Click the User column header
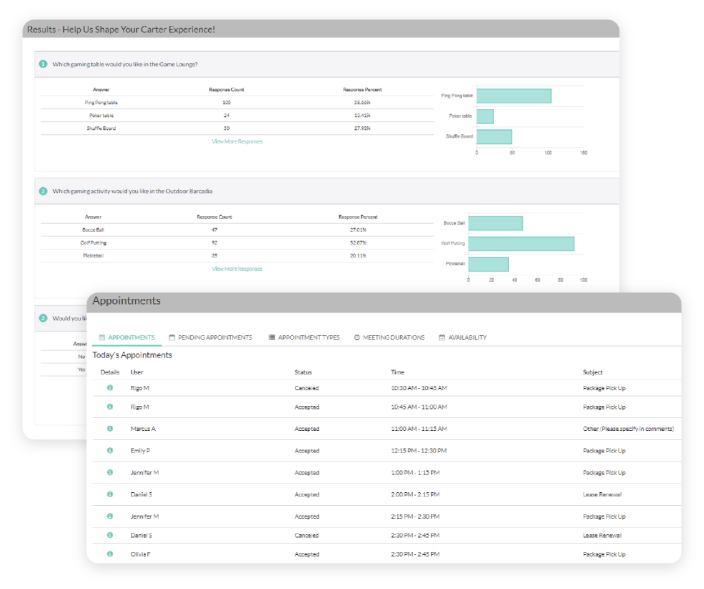 click(137, 372)
